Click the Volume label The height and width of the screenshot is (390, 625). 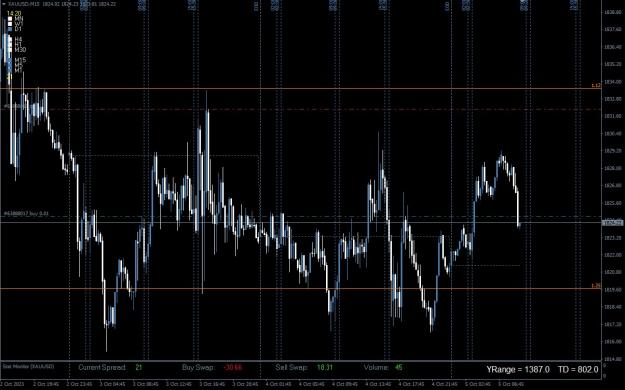point(376,367)
